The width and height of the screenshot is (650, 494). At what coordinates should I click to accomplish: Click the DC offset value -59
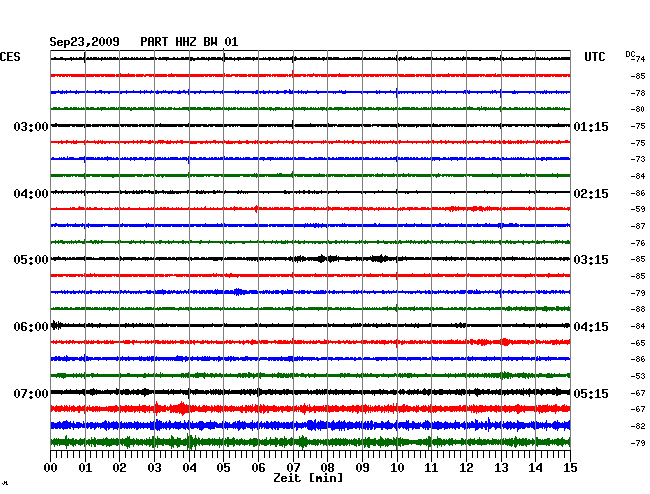tap(637, 209)
